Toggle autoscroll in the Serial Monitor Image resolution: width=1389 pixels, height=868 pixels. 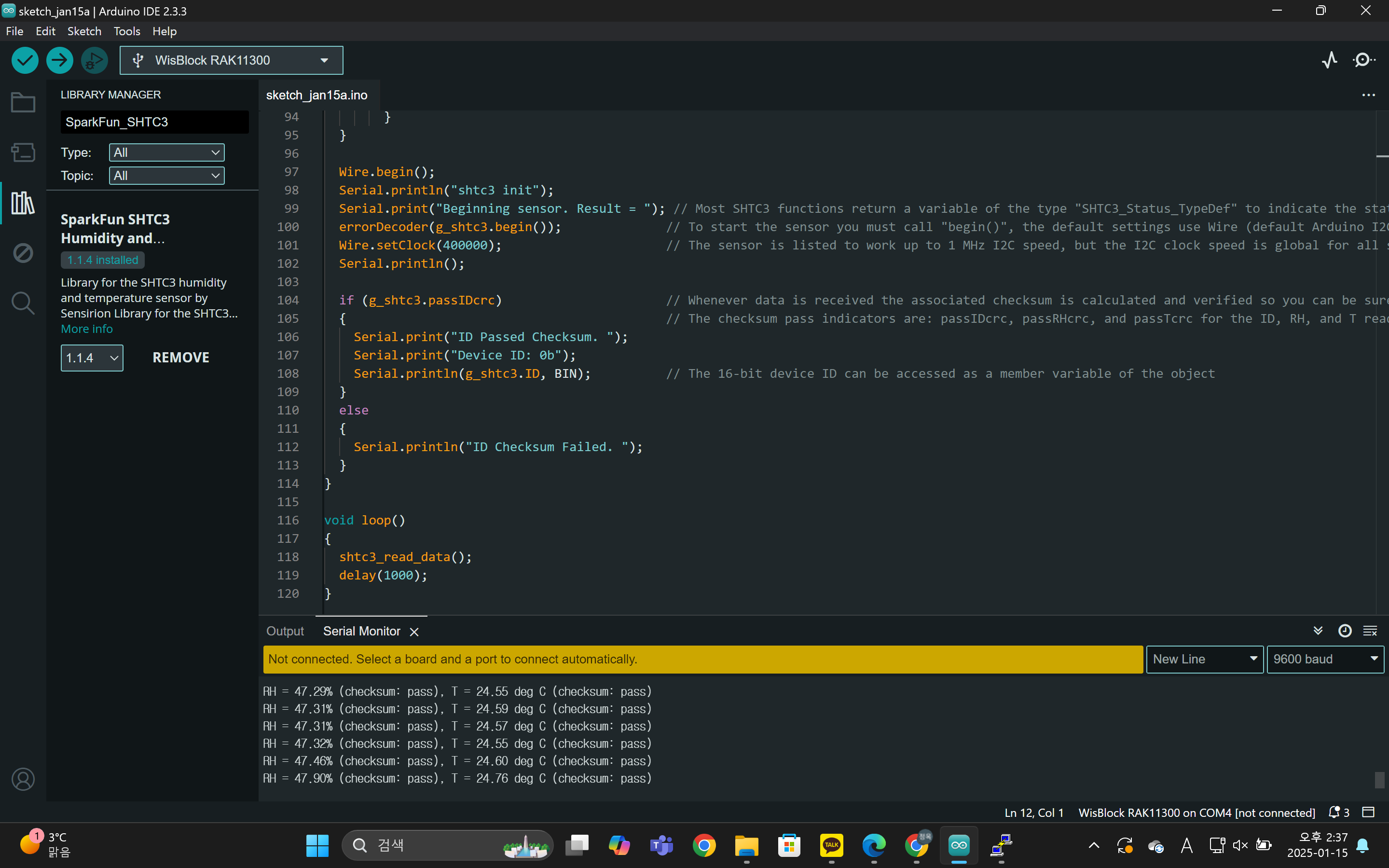tap(1318, 631)
